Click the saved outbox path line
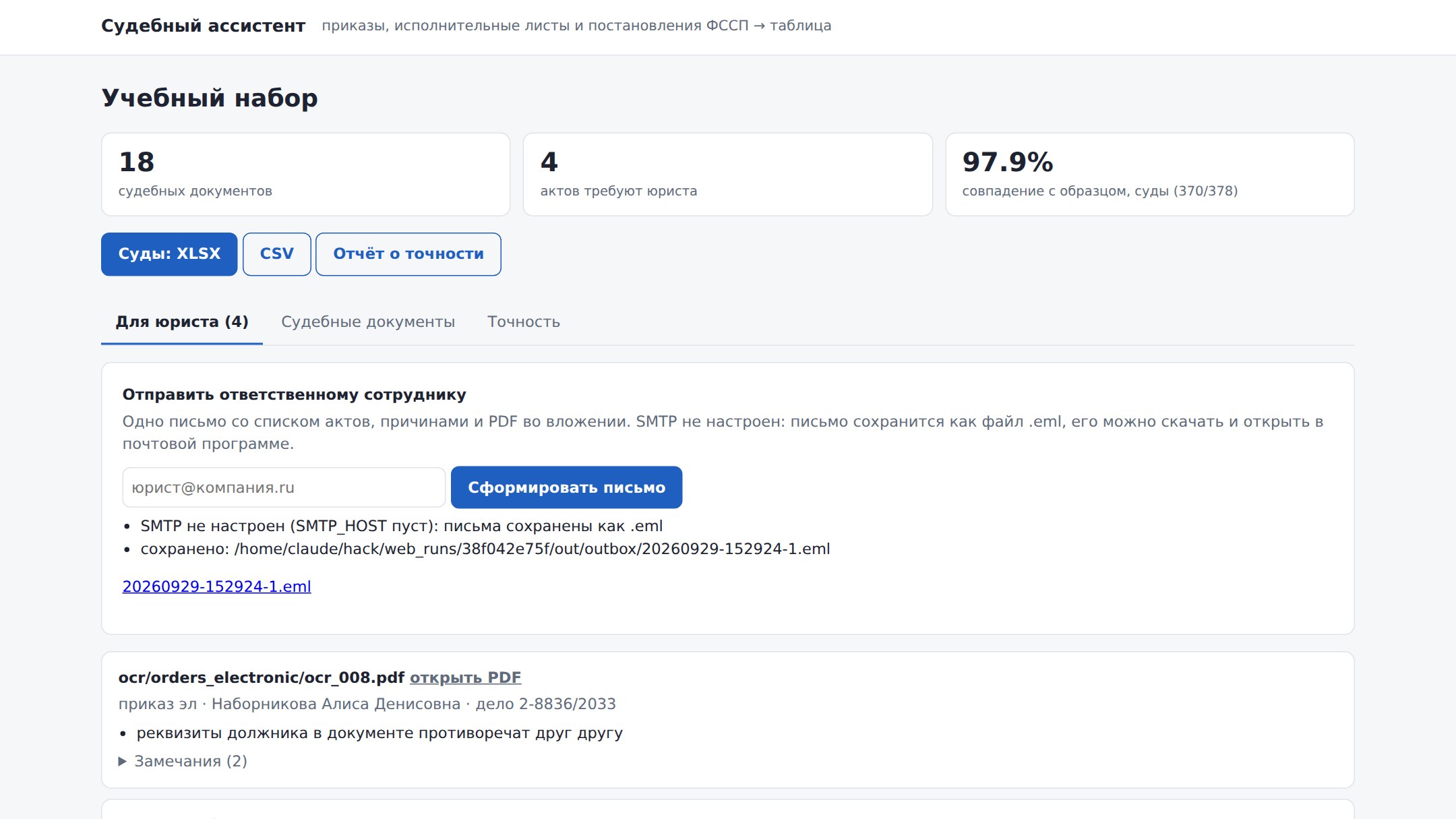Image resolution: width=1456 pixels, height=819 pixels. click(485, 549)
